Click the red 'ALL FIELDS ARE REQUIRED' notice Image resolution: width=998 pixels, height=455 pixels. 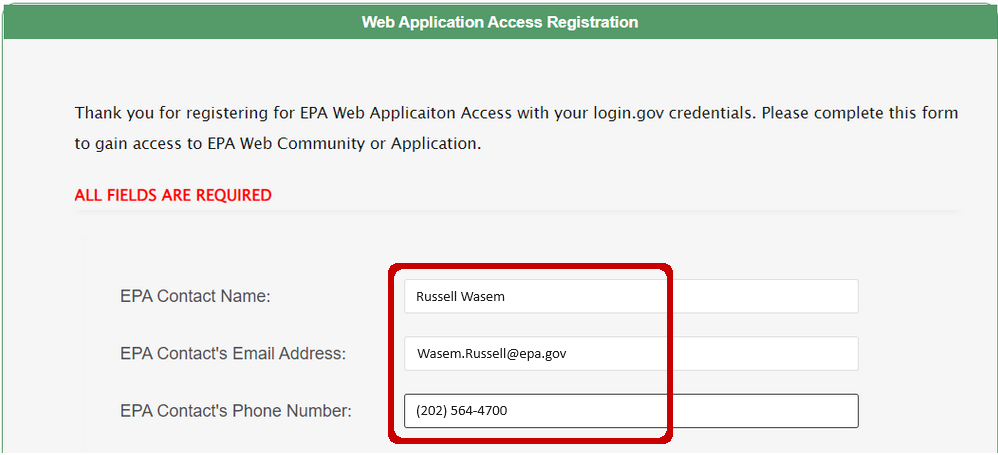click(173, 195)
